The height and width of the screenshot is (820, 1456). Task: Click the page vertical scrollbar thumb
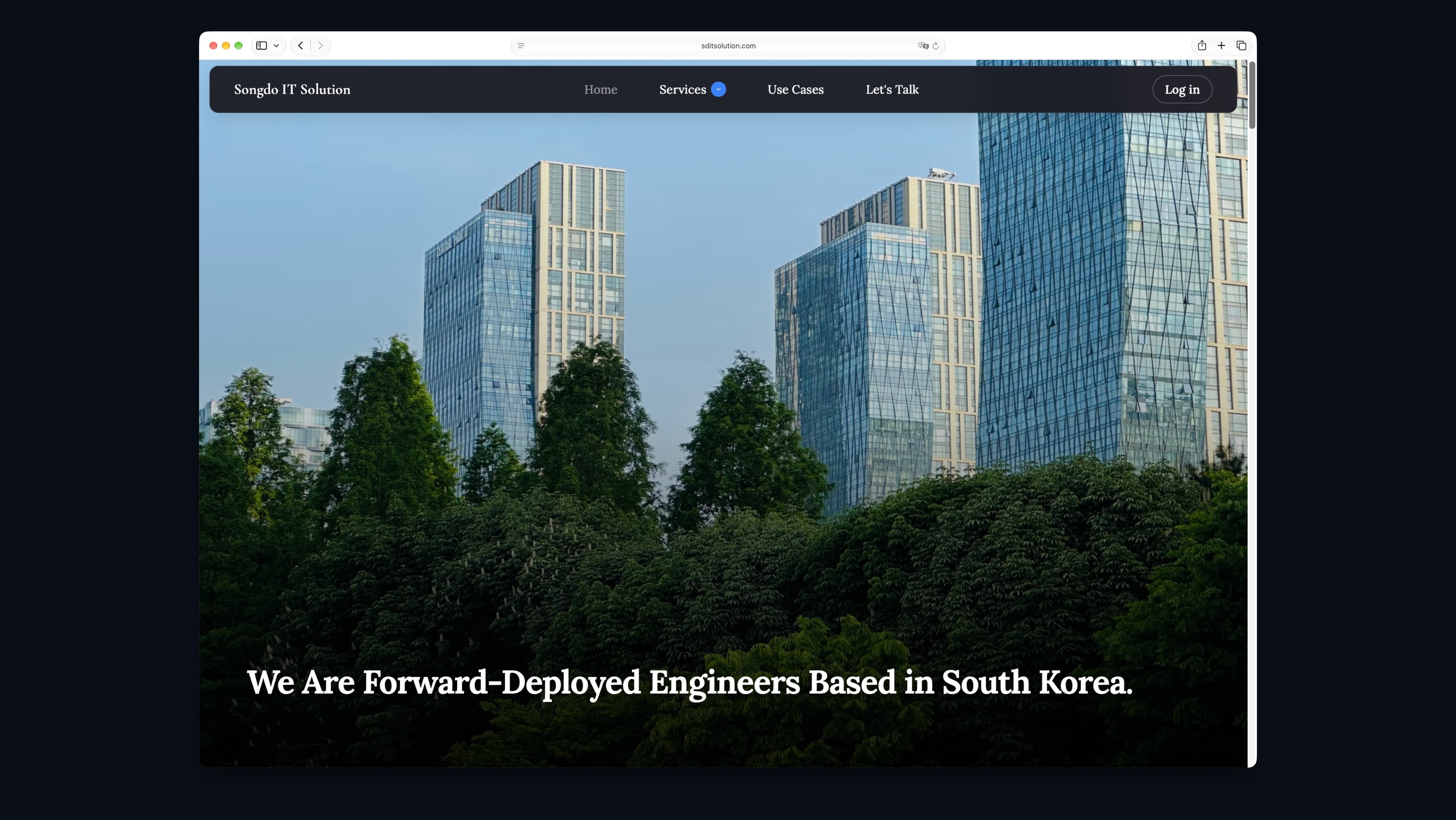(x=1252, y=95)
